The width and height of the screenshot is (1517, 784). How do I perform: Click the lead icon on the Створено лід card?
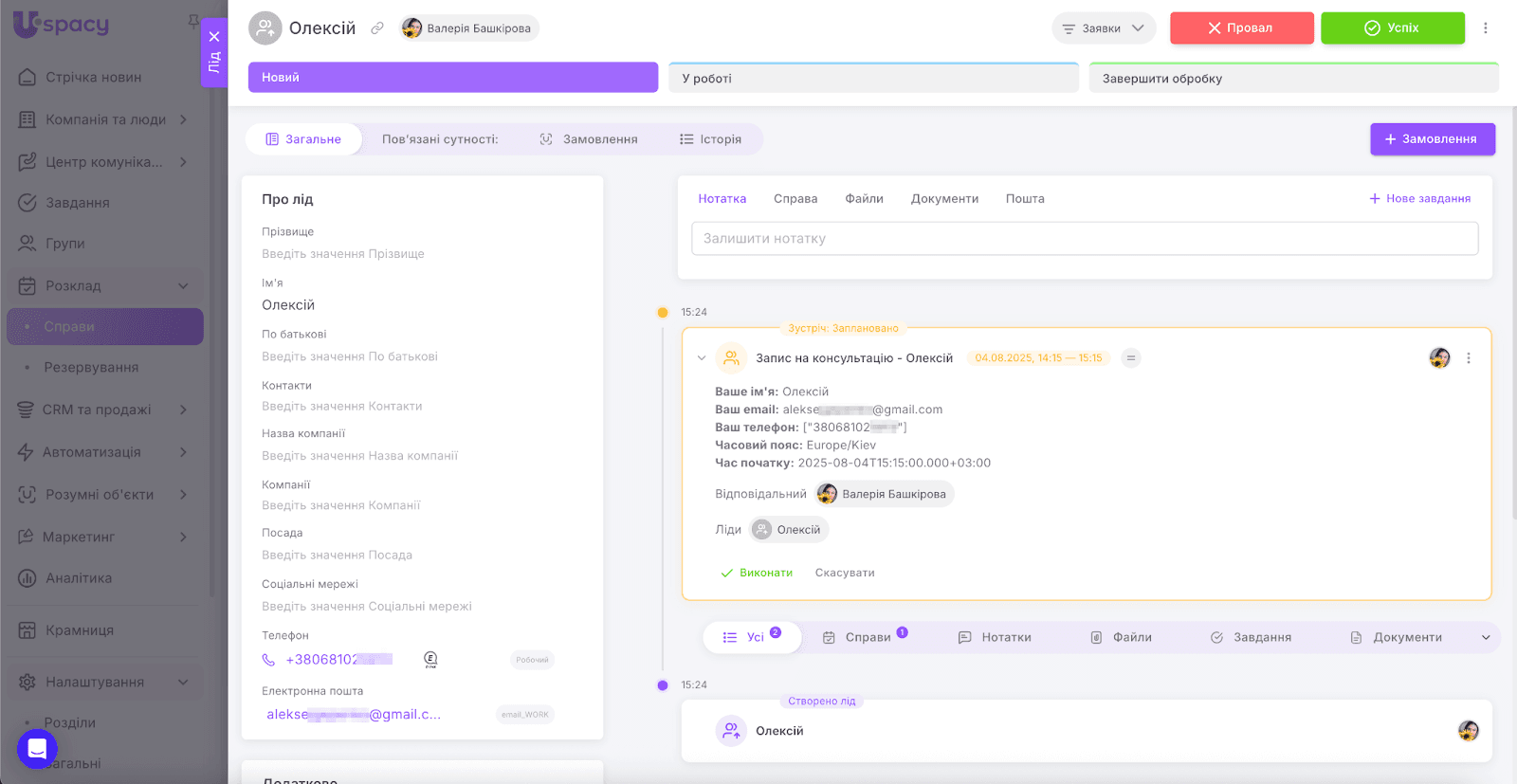pos(731,731)
